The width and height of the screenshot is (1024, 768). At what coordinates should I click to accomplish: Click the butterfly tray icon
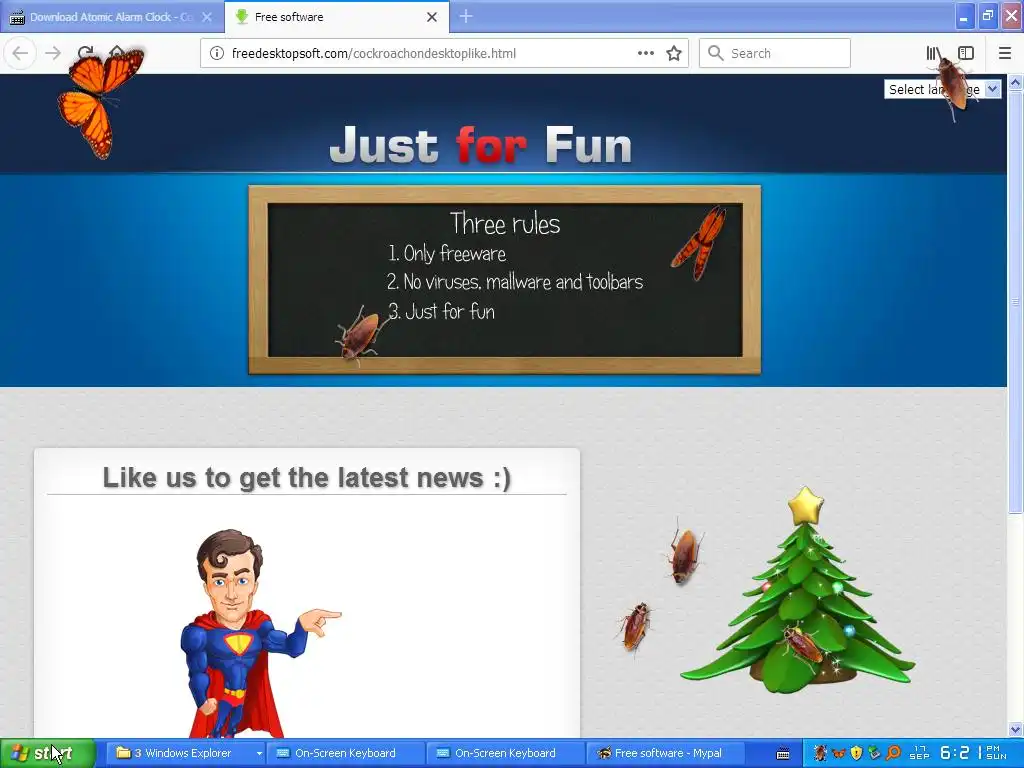(839, 754)
